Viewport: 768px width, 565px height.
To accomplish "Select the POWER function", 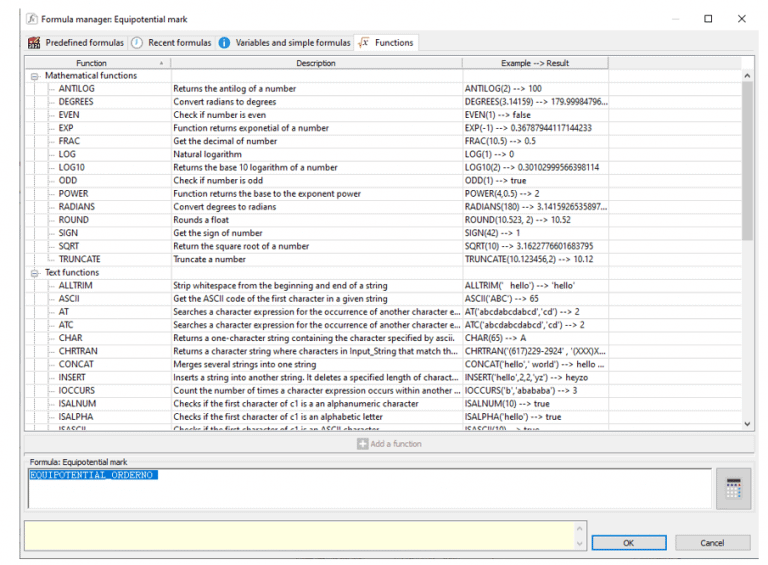I will tap(73, 194).
